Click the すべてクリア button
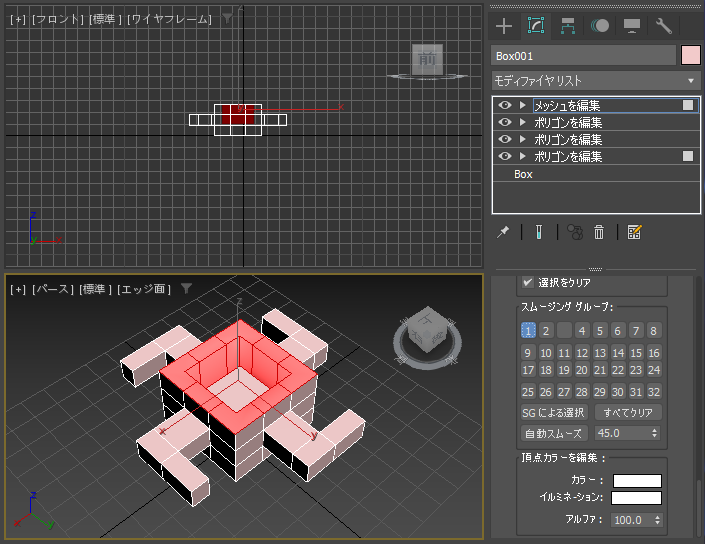The image size is (705, 544). click(628, 412)
